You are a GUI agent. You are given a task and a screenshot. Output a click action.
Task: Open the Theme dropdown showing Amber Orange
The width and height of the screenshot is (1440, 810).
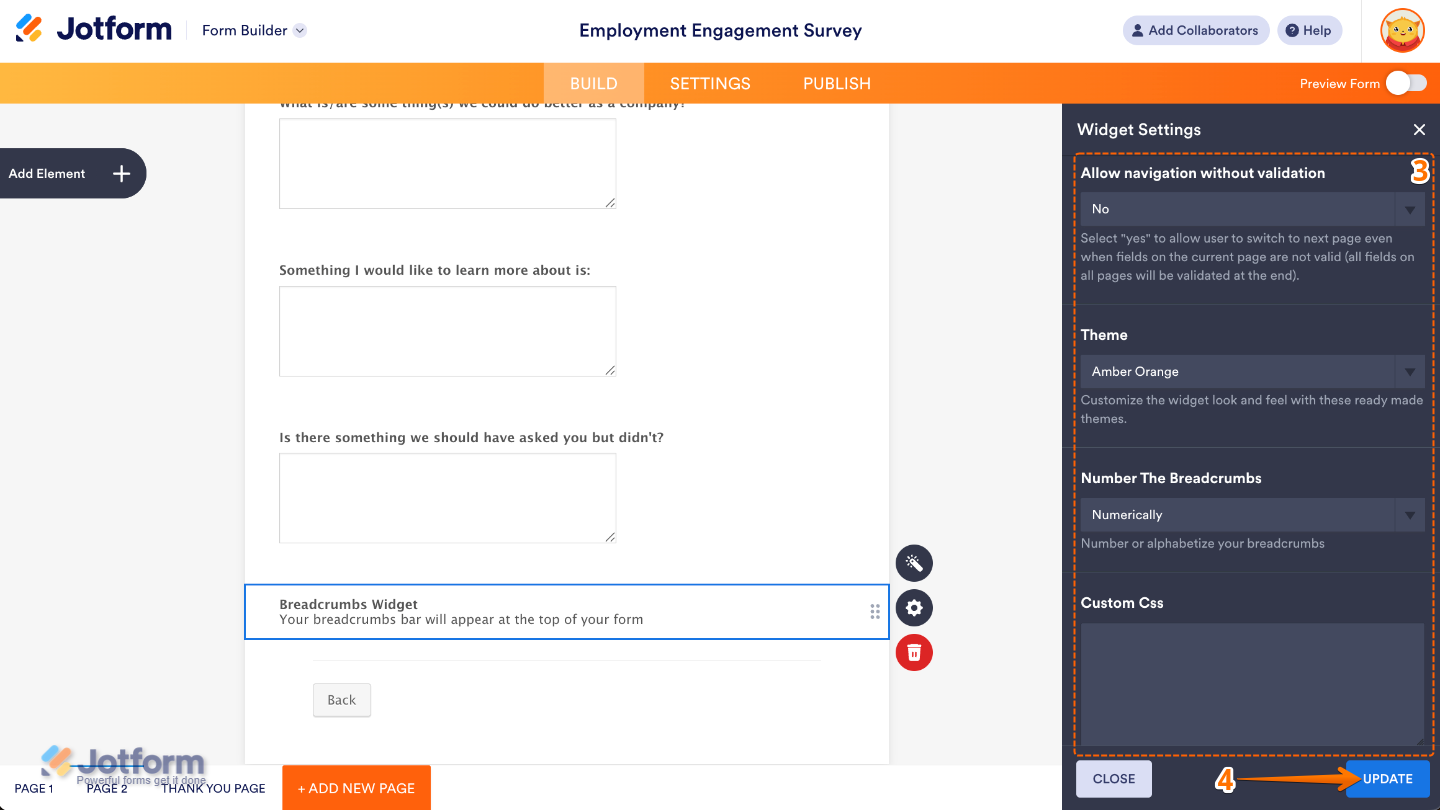[x=1252, y=372]
